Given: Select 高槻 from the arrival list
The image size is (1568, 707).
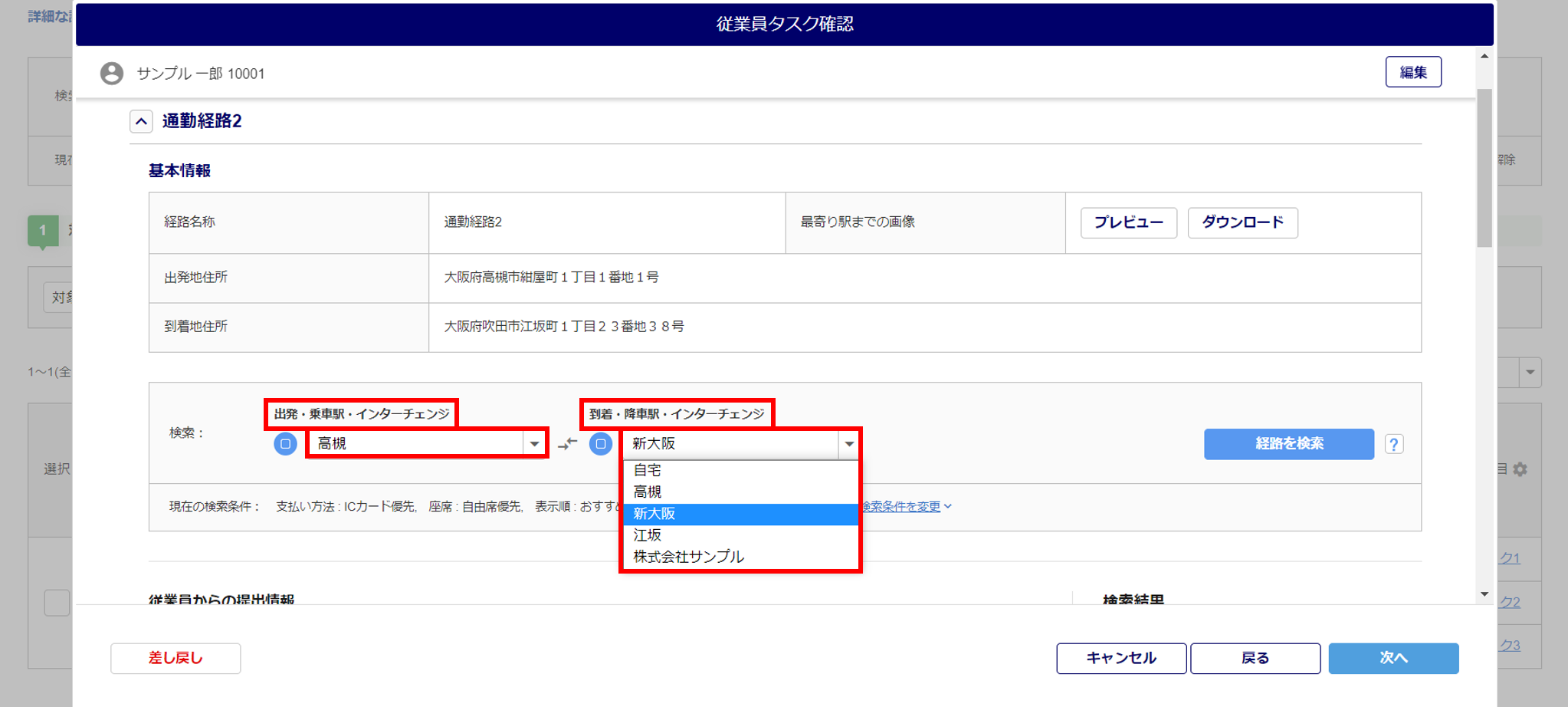Looking at the screenshot, I should pyautogui.click(x=740, y=492).
